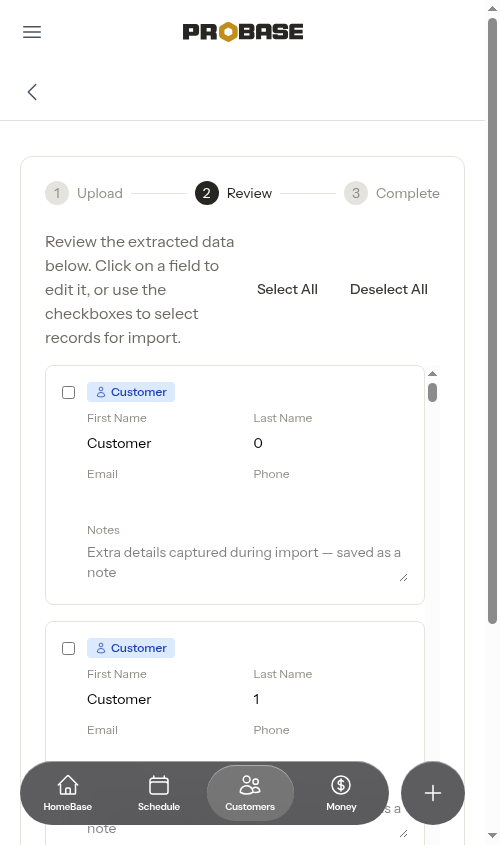Click Email label in Customer 1 card

coord(102,730)
